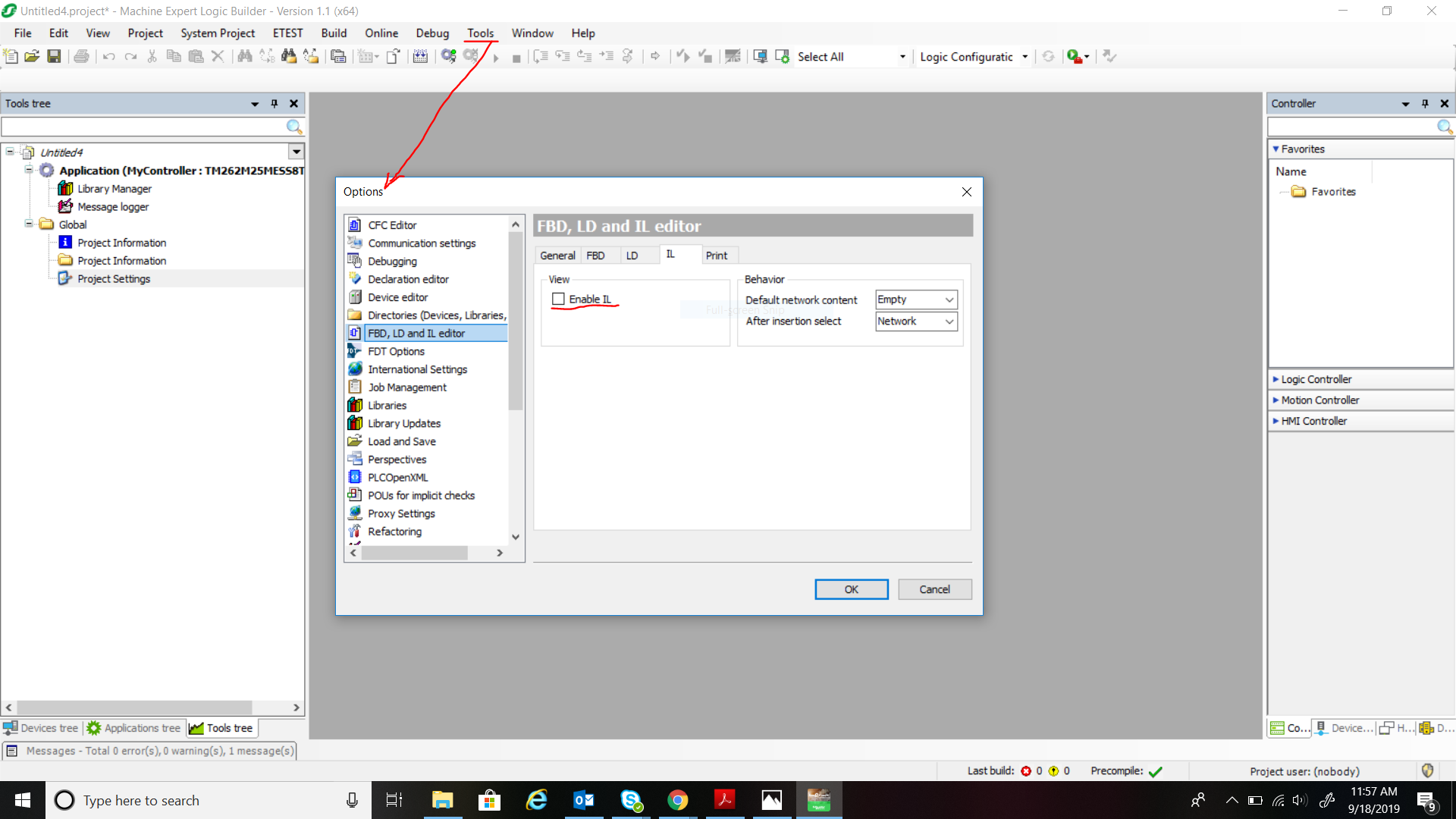The width and height of the screenshot is (1456, 819).
Task: Open the Default network content dropdown
Action: click(x=916, y=300)
